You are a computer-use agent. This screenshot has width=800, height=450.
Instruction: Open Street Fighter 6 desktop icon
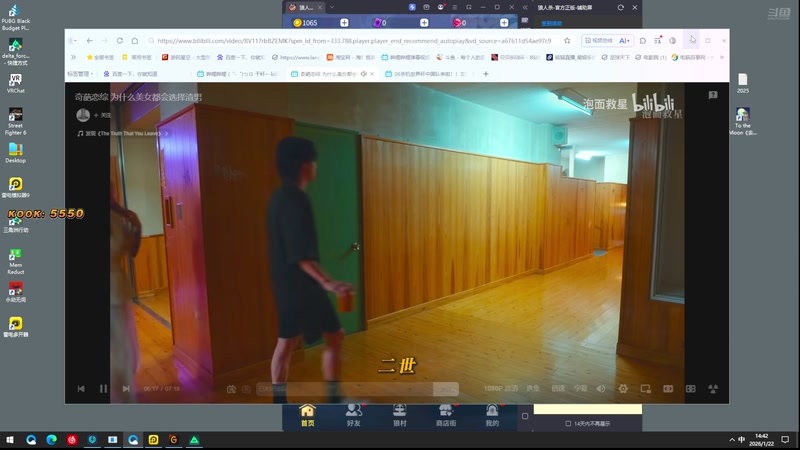[15, 121]
